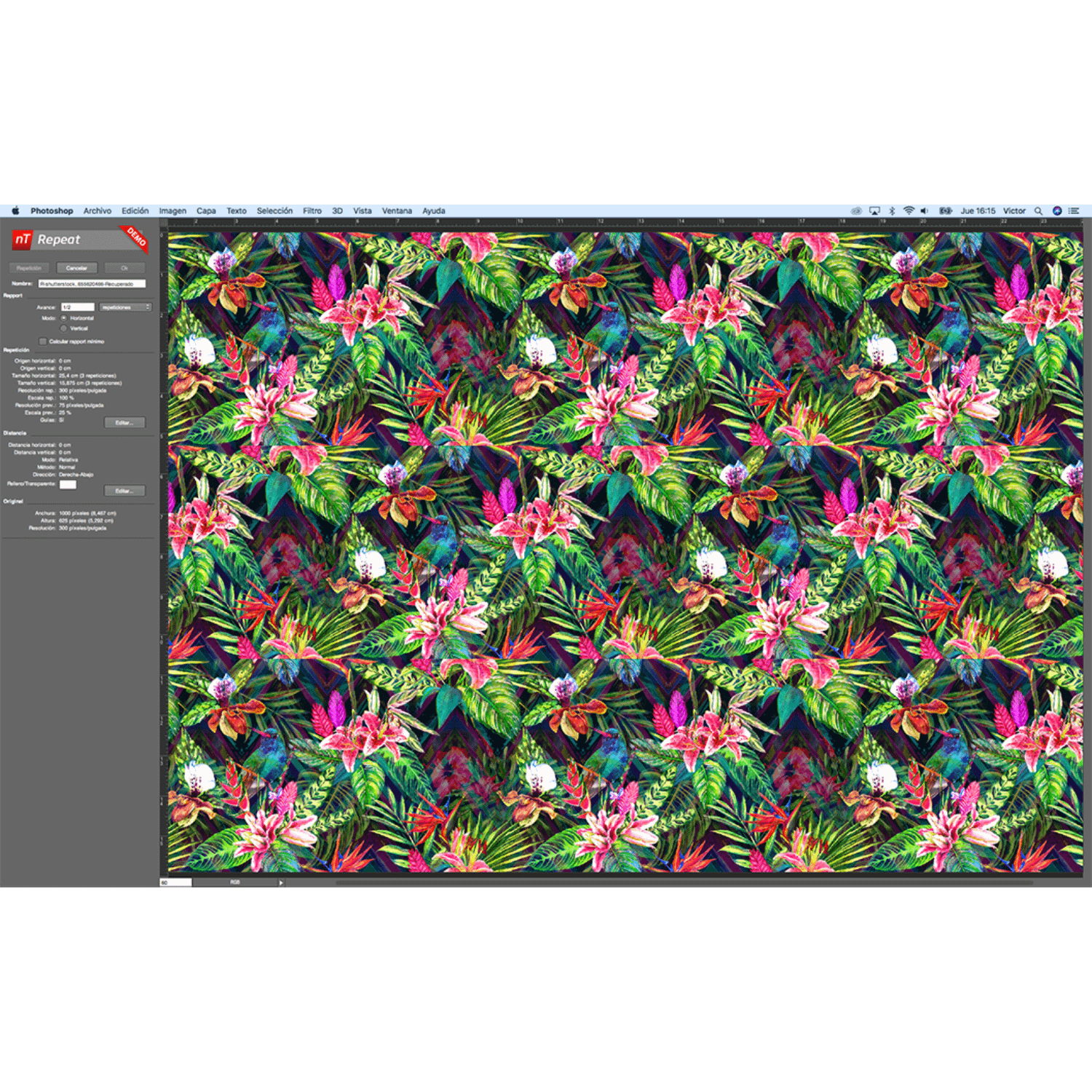The width and height of the screenshot is (1092, 1092).
Task: Click the Repetición button
Action: [x=29, y=268]
